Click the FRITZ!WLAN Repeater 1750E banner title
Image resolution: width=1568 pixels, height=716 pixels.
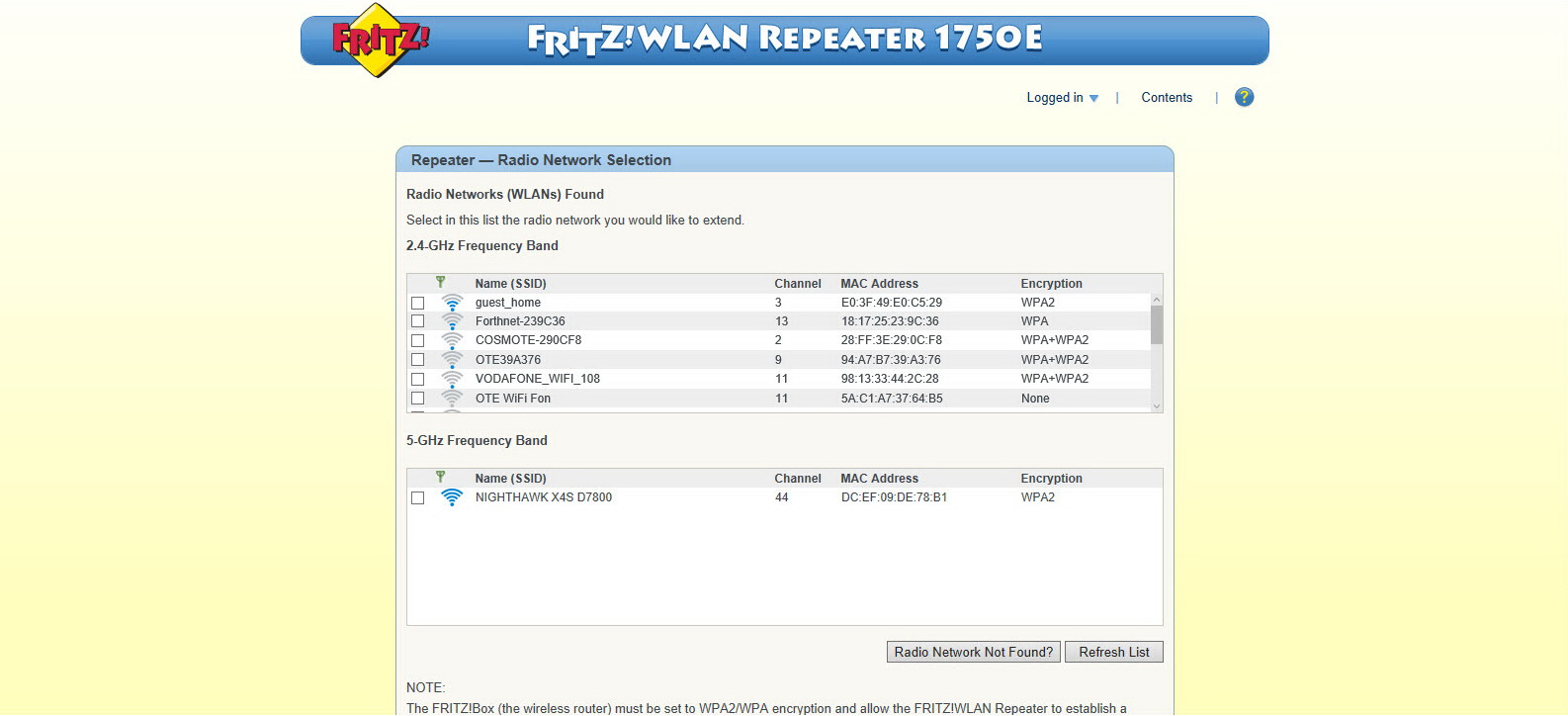(x=785, y=39)
